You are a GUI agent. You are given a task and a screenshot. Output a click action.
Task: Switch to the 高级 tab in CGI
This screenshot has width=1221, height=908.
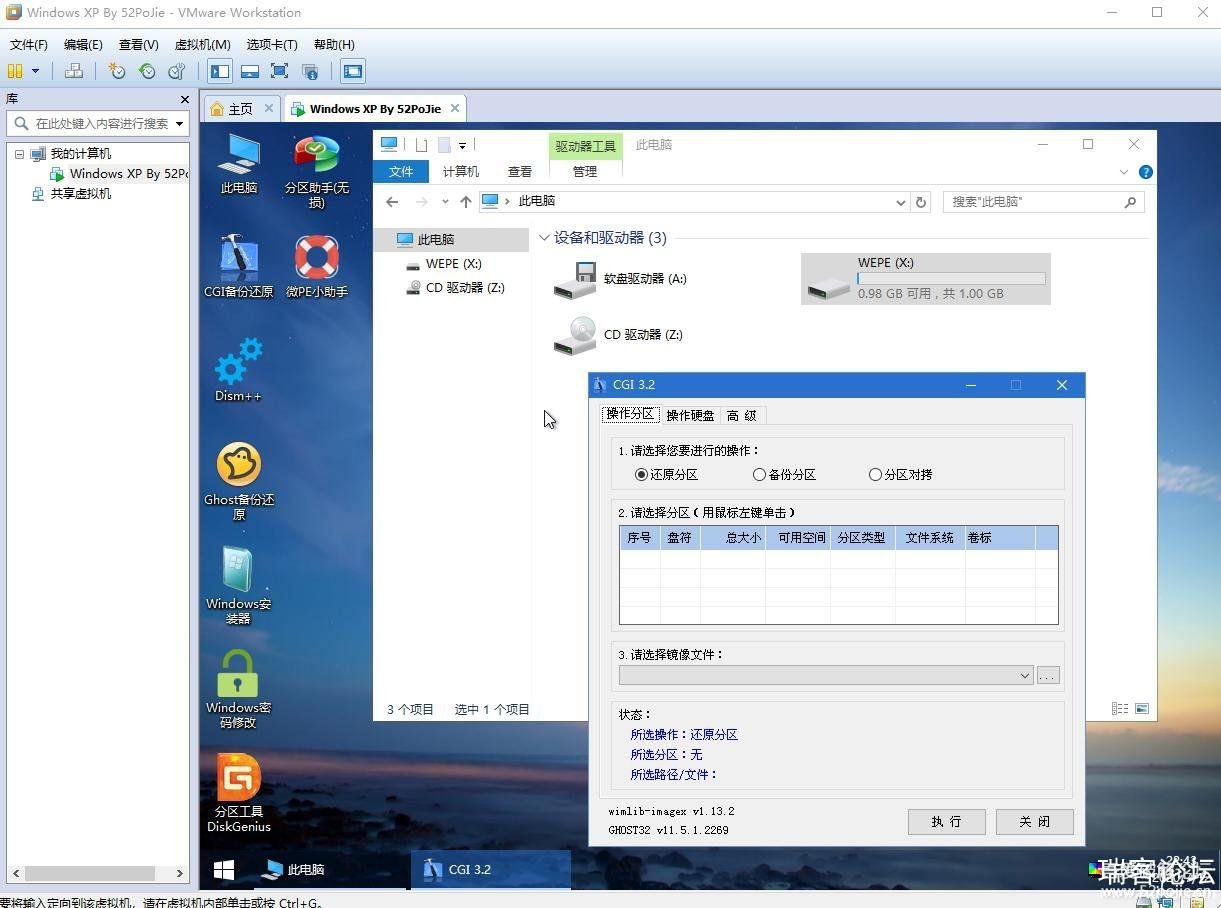[x=741, y=415]
